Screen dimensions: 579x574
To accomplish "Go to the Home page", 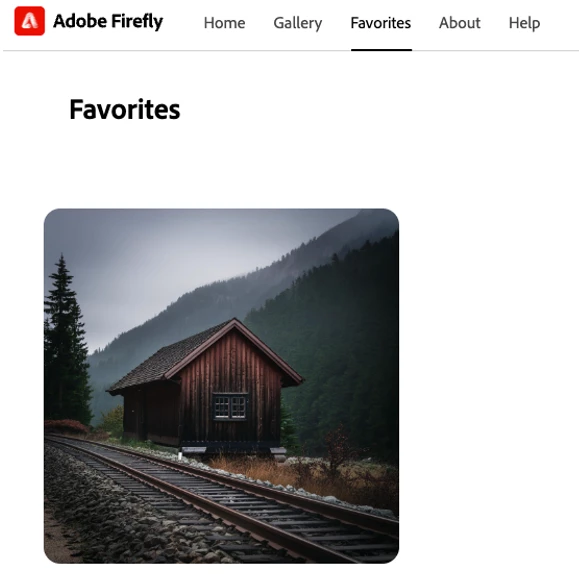I will [x=225, y=23].
